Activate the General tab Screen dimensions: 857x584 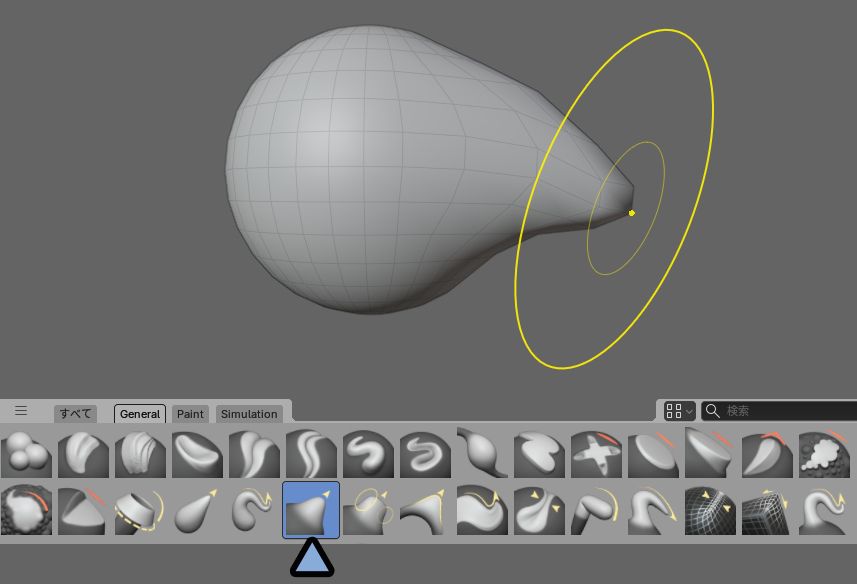pos(140,414)
